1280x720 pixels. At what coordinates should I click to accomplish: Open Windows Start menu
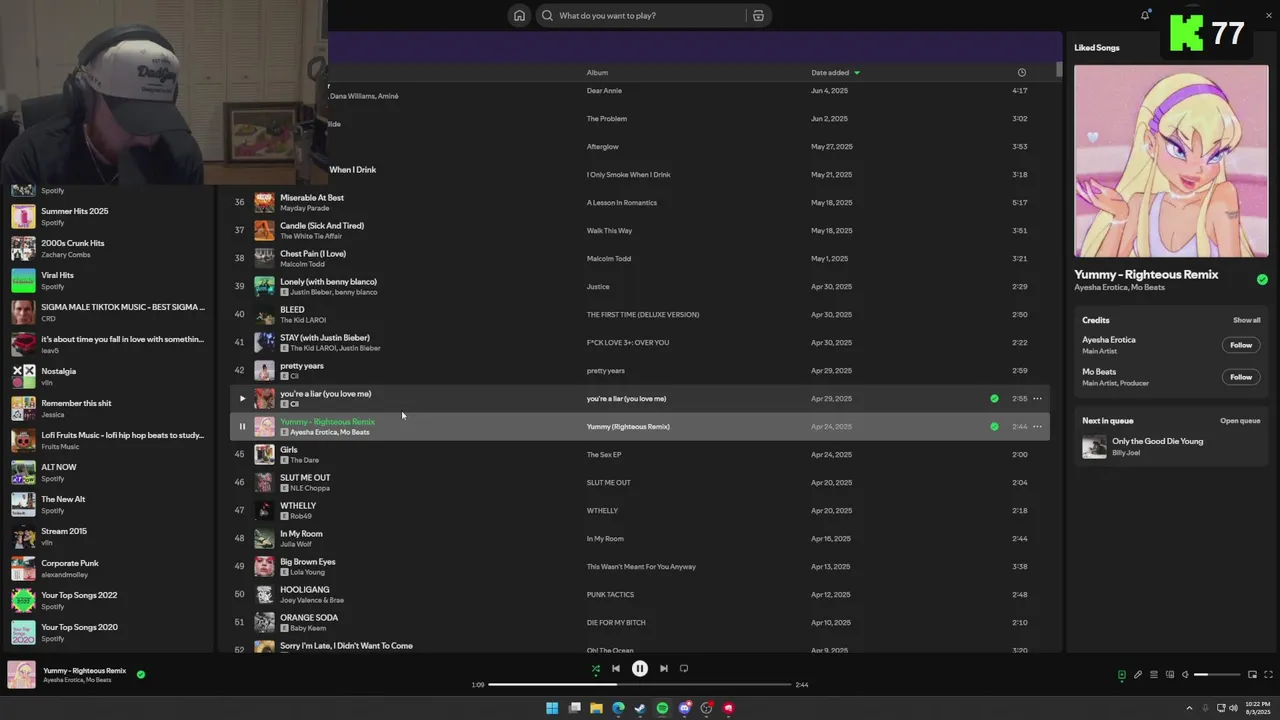552,708
